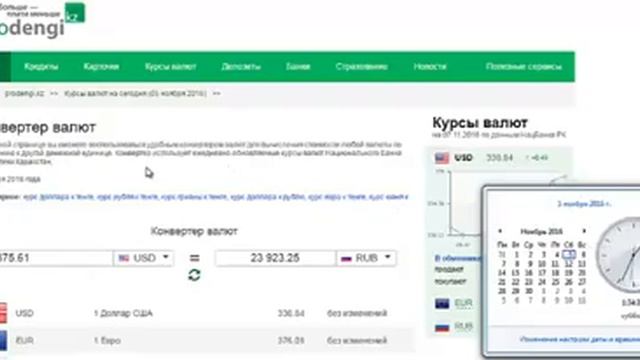The image size is (640, 360).
Task: Click the Конвертер валют form title
Action: (x=194, y=231)
